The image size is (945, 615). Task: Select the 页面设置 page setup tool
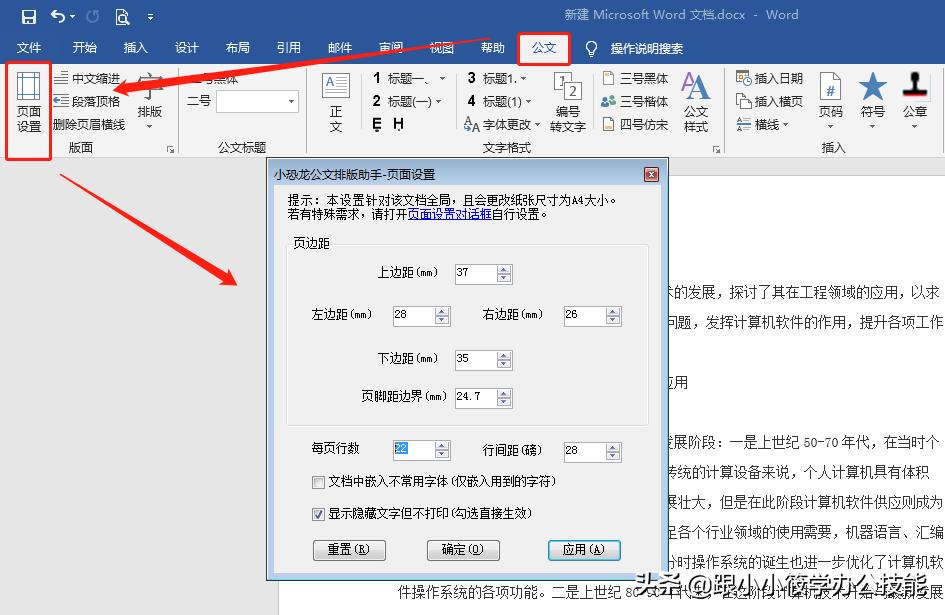pyautogui.click(x=27, y=103)
